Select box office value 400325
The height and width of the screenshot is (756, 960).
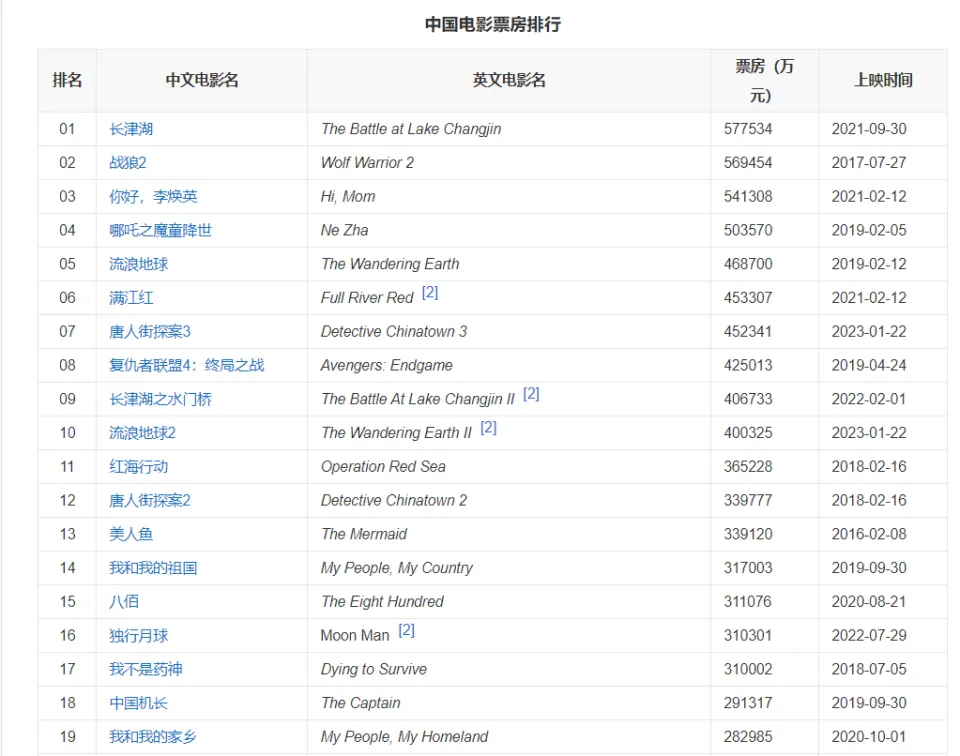click(x=748, y=433)
